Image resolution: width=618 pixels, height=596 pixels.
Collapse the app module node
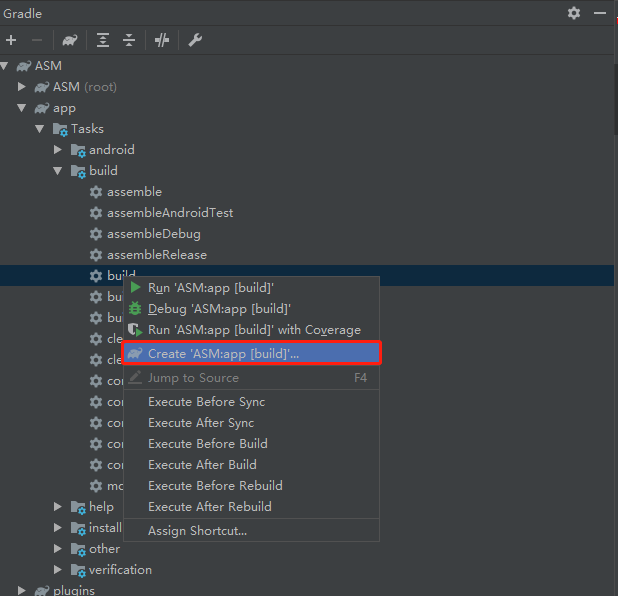click(x=22, y=108)
